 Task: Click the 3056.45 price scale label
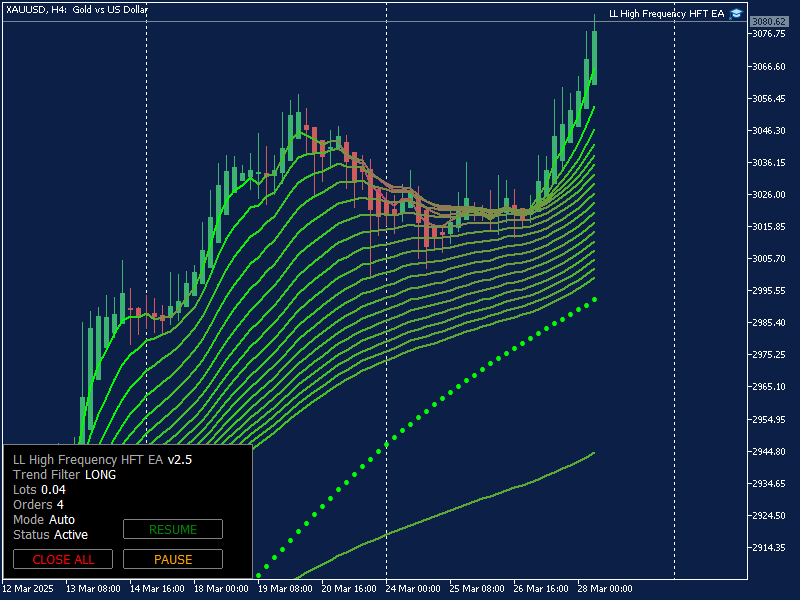point(769,98)
